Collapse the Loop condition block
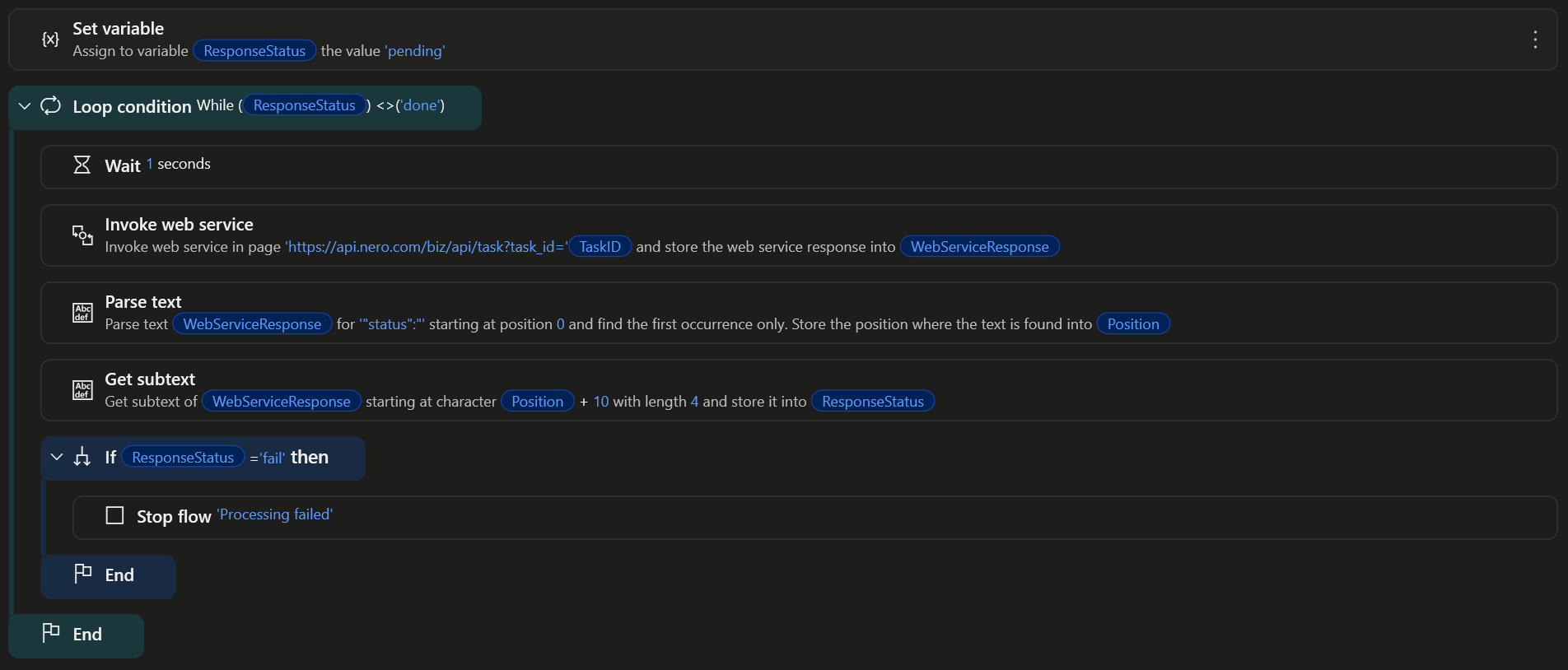This screenshot has height=670, width=1568. [x=25, y=106]
